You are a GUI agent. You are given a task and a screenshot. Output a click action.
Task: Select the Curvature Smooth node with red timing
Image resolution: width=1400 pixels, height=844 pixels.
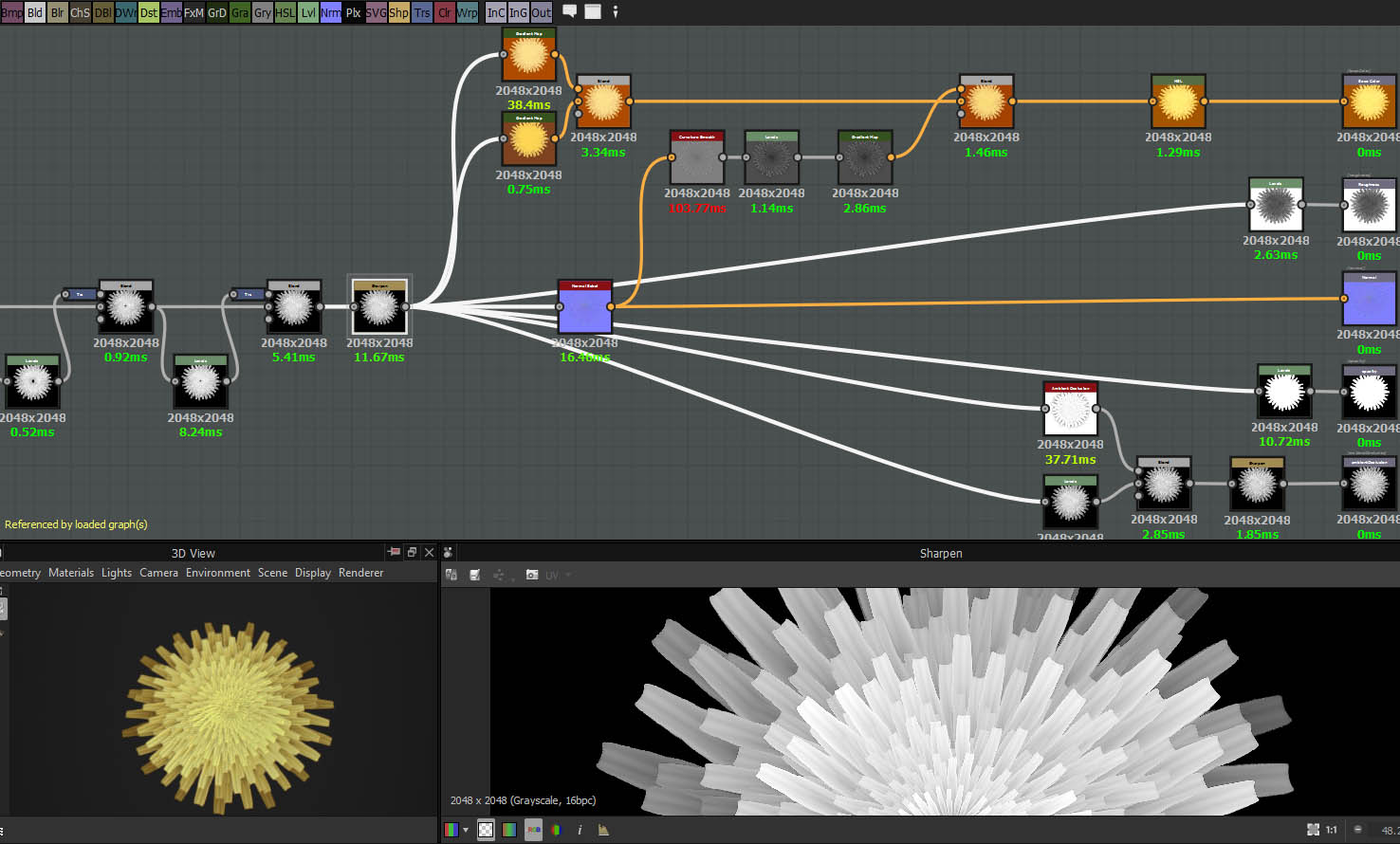click(x=697, y=157)
